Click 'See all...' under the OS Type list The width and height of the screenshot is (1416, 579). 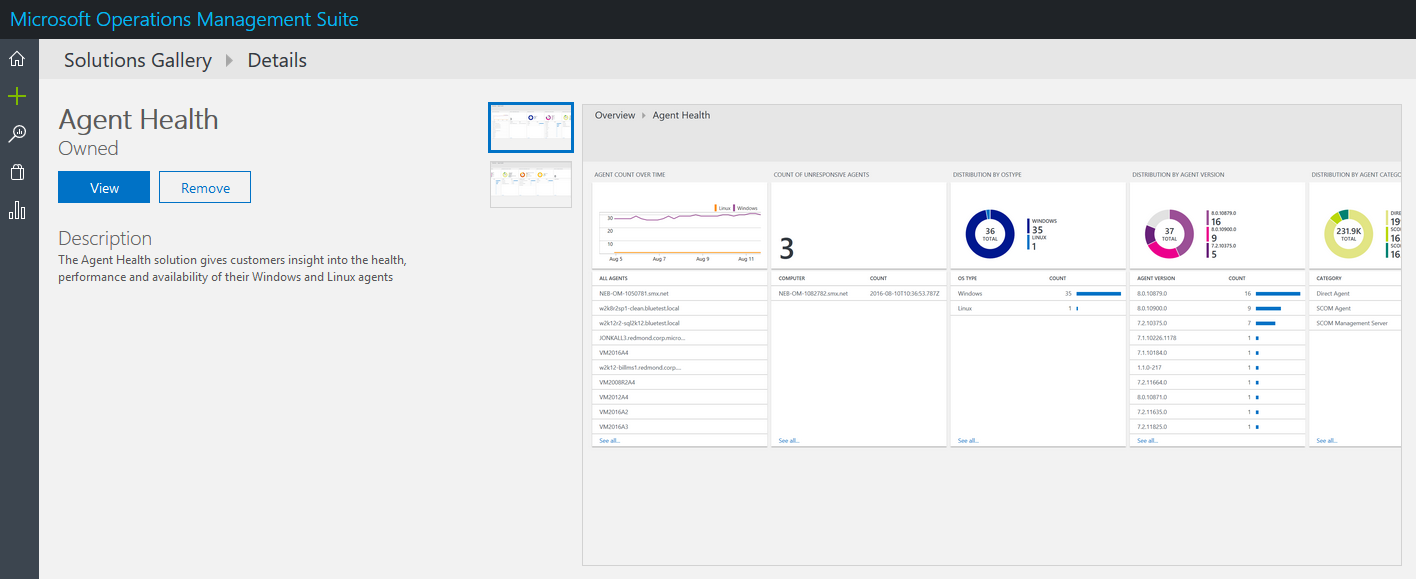968,440
